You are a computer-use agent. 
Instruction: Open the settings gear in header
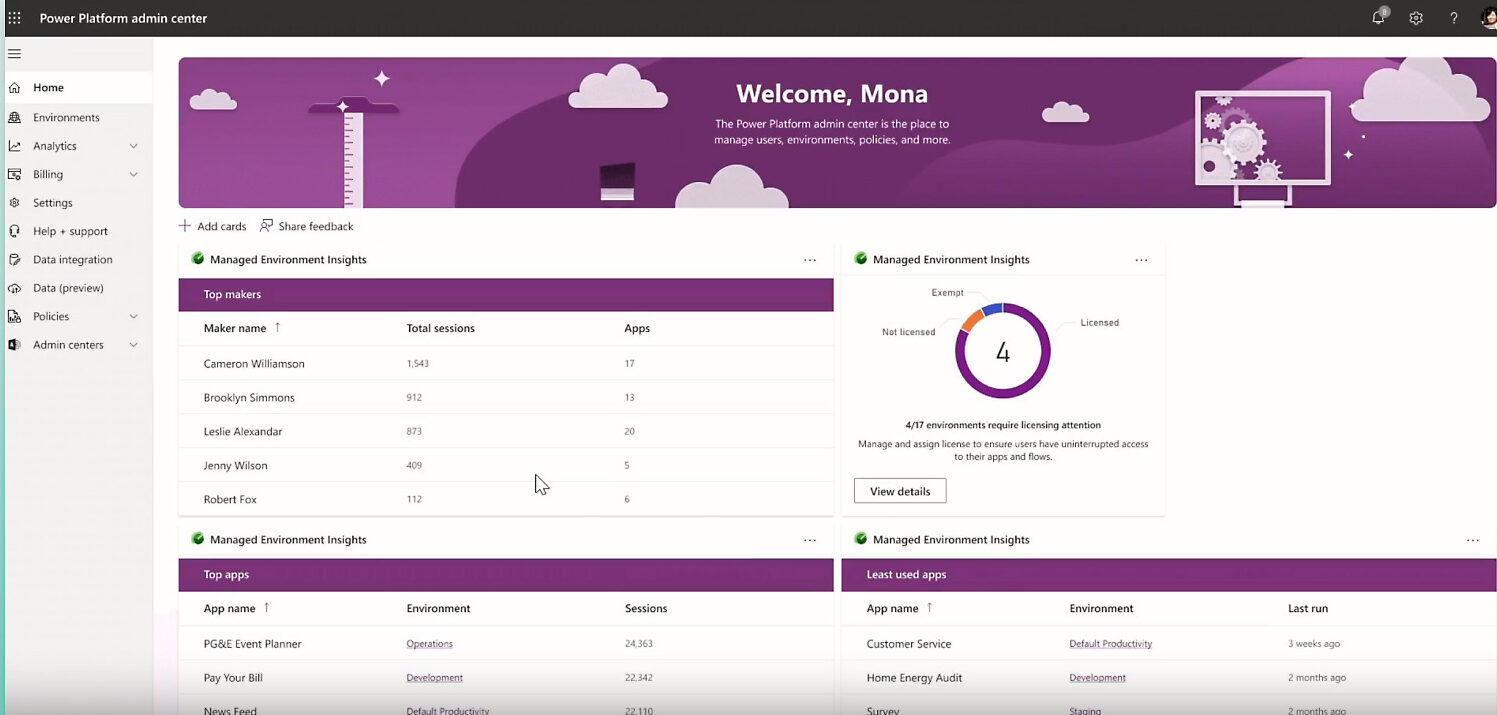pos(1416,18)
